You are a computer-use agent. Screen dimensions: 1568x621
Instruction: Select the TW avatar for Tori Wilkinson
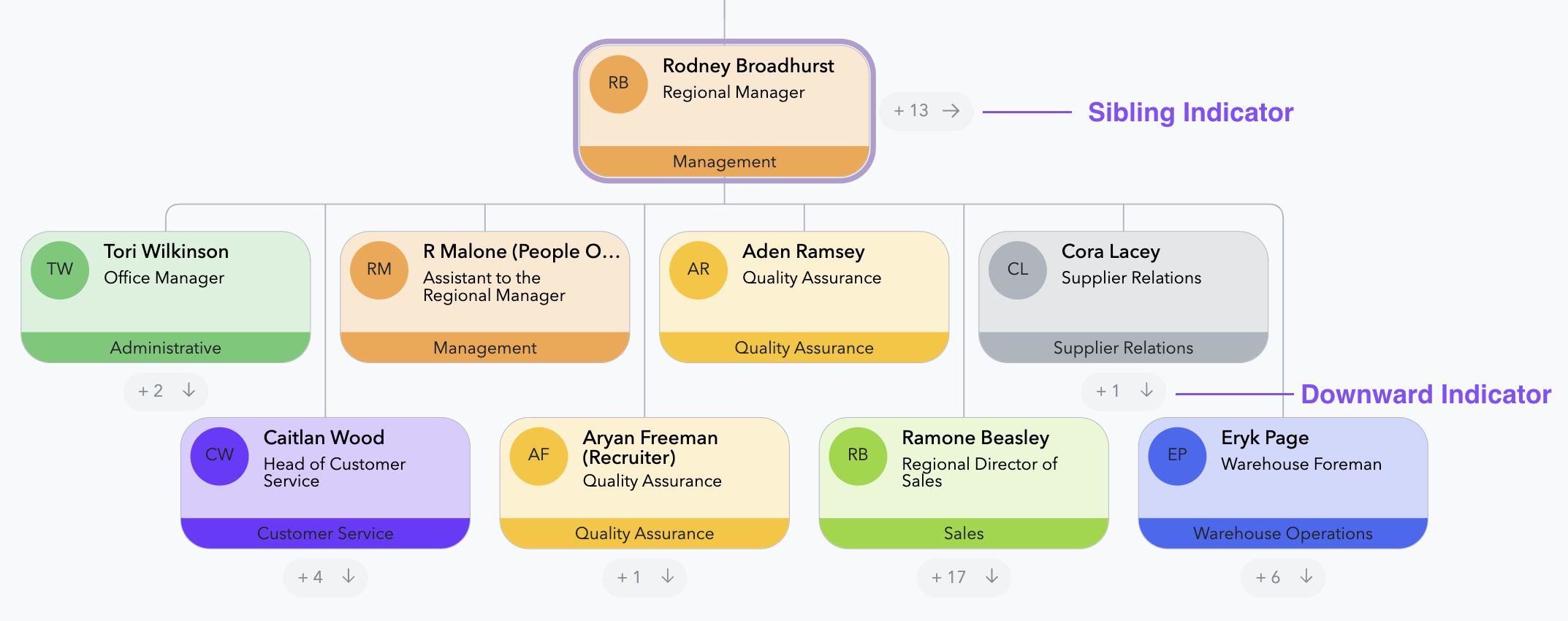pyautogui.click(x=60, y=269)
